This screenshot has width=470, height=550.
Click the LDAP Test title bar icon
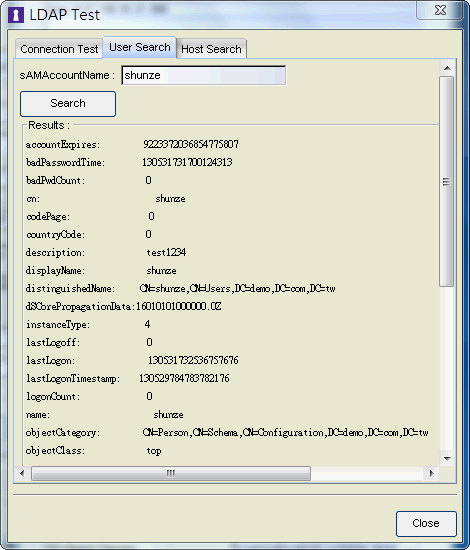(x=15, y=15)
